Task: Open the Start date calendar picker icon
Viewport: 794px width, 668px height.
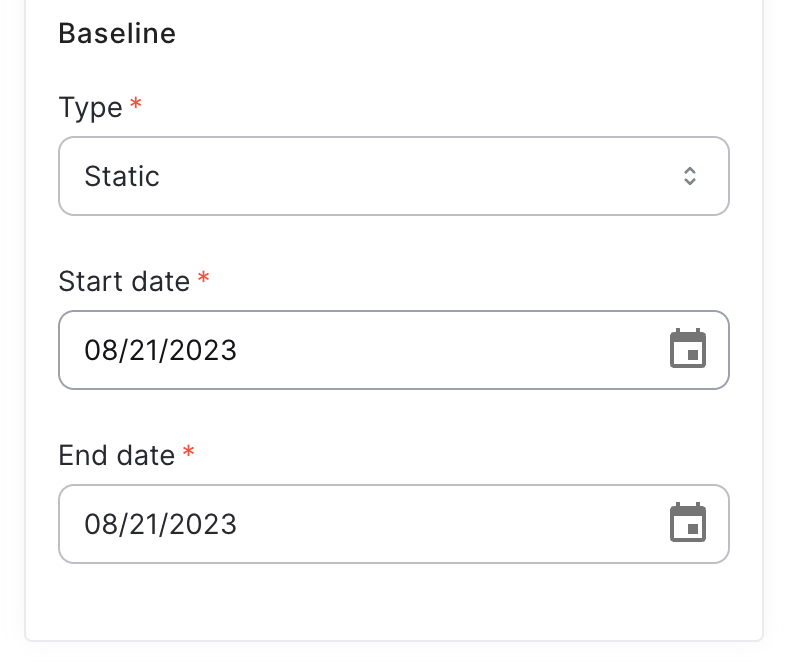Action: tap(688, 348)
